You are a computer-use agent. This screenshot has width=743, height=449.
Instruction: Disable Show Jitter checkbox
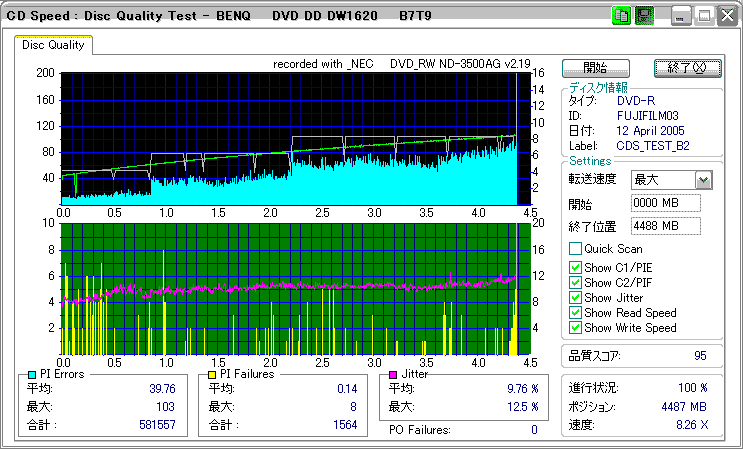pyautogui.click(x=575, y=298)
